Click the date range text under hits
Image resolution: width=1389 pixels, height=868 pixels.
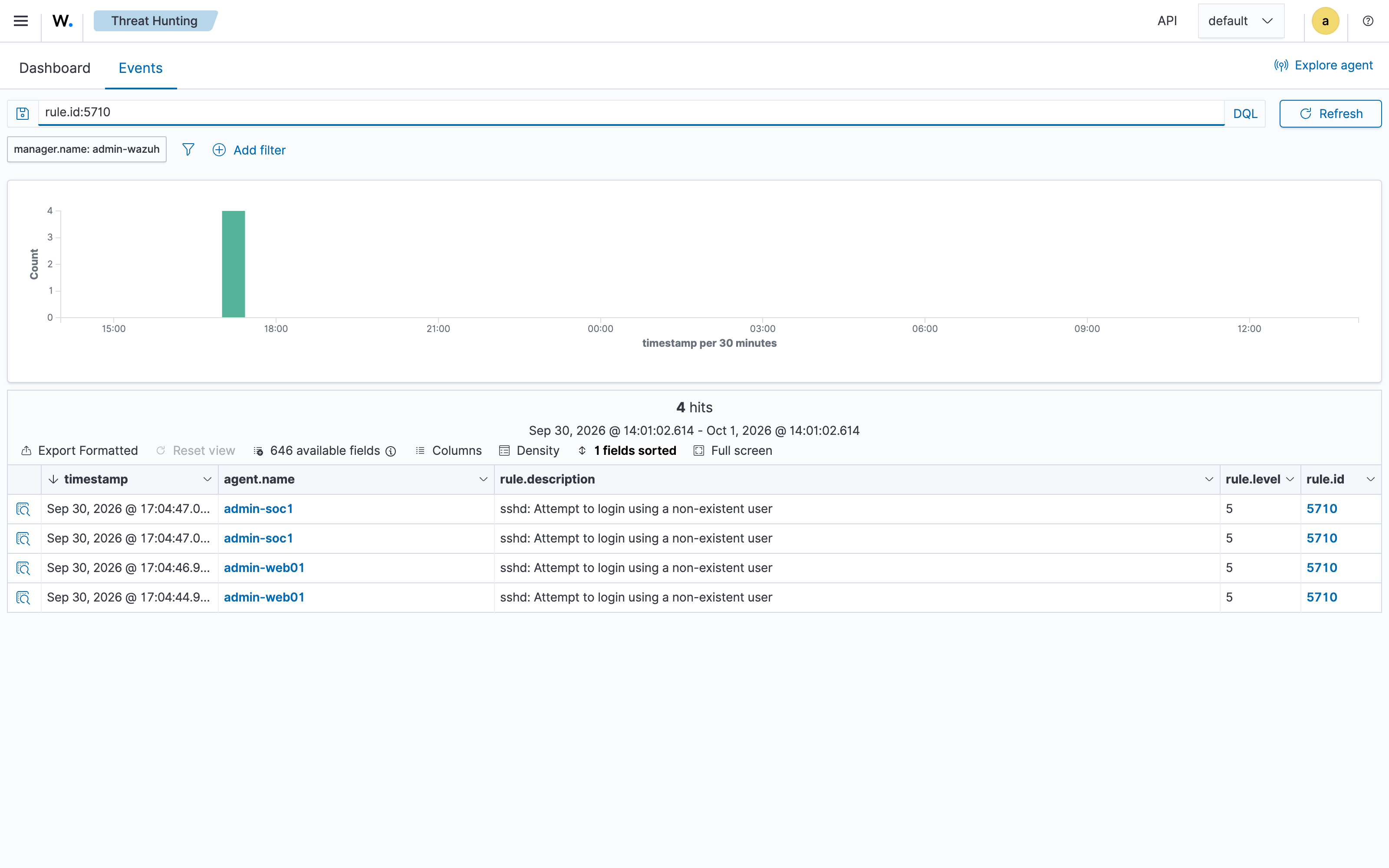click(694, 431)
